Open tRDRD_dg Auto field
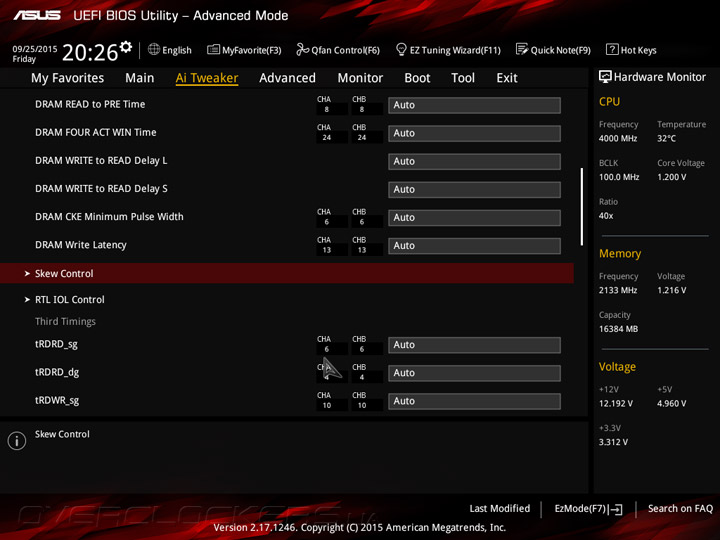The image size is (720, 540). click(x=474, y=373)
